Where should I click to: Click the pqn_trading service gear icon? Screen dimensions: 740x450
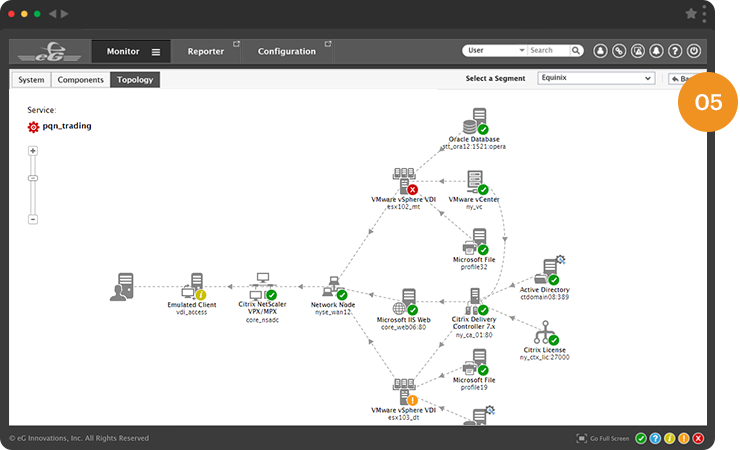click(x=33, y=127)
